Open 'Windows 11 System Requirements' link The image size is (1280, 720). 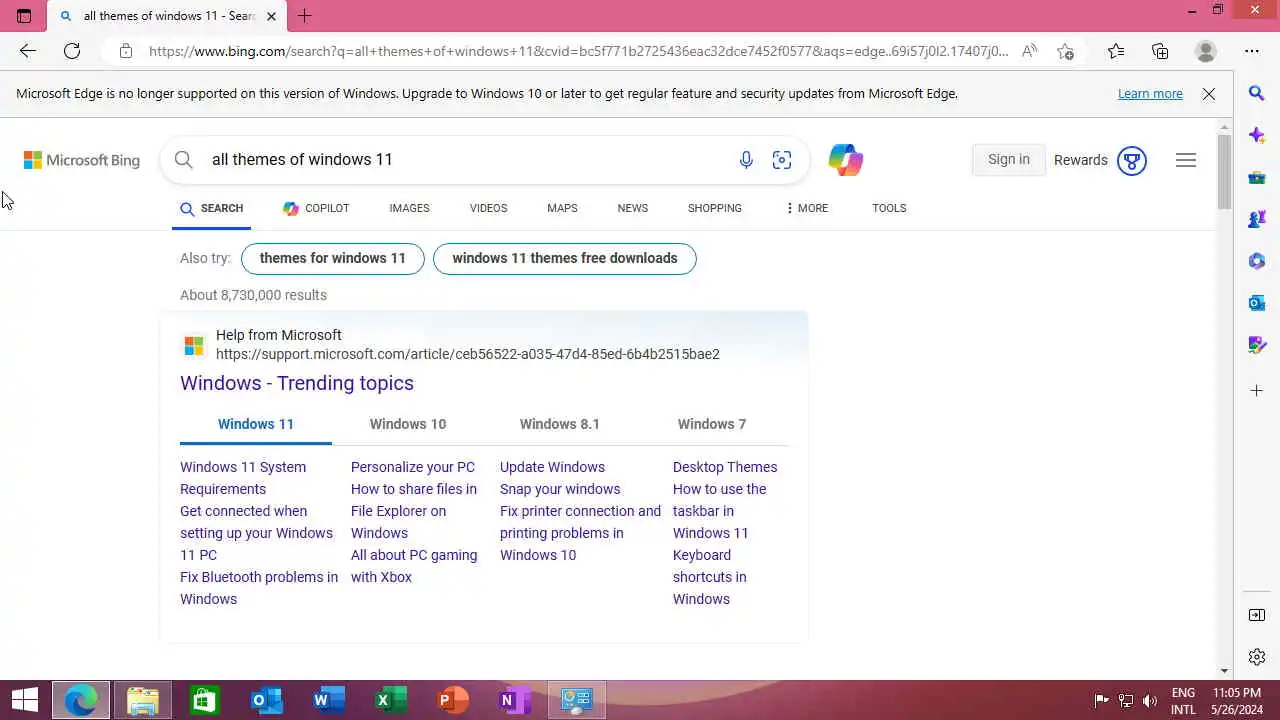coord(243,478)
